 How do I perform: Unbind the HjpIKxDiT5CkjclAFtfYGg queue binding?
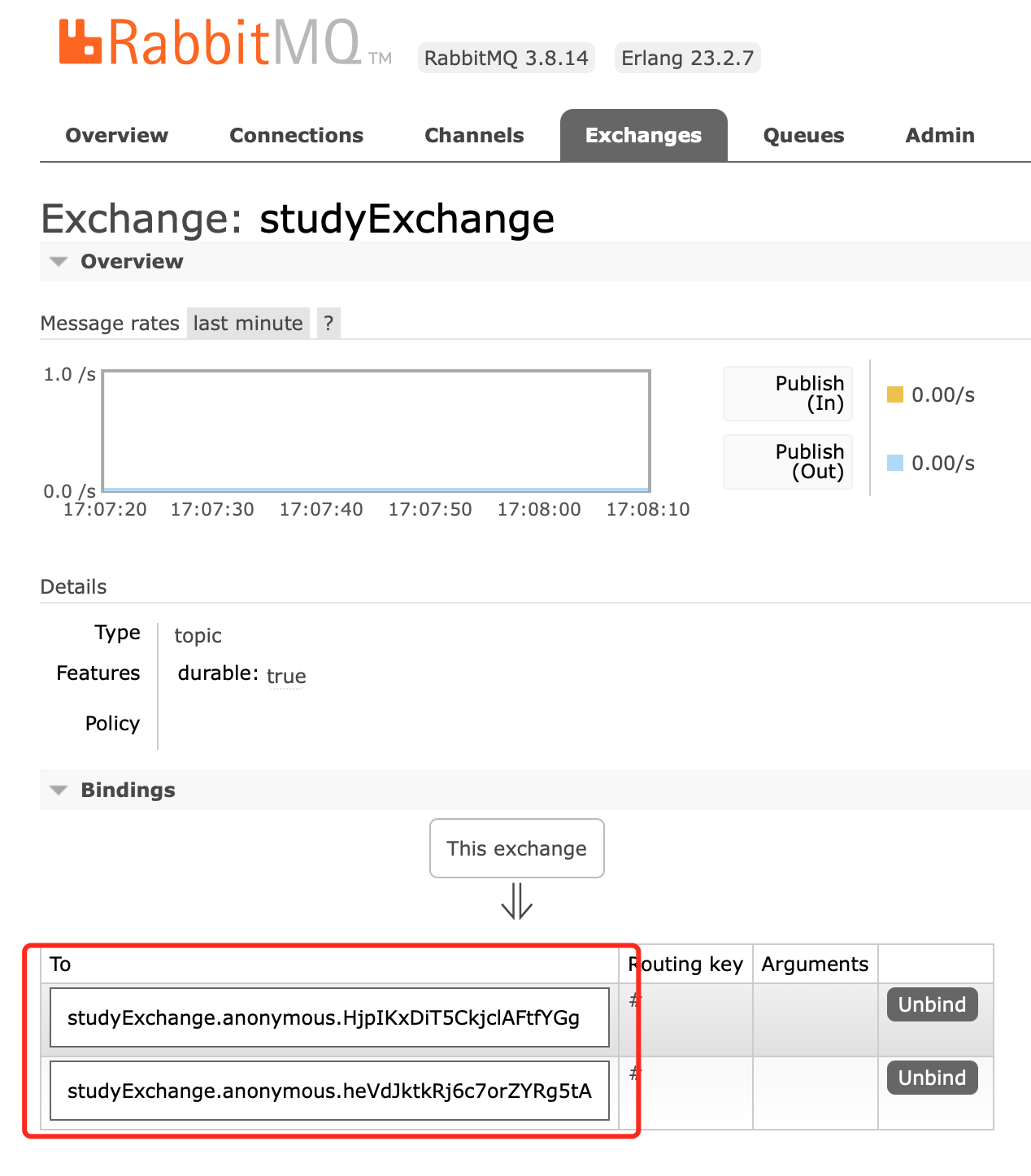coord(932,1004)
